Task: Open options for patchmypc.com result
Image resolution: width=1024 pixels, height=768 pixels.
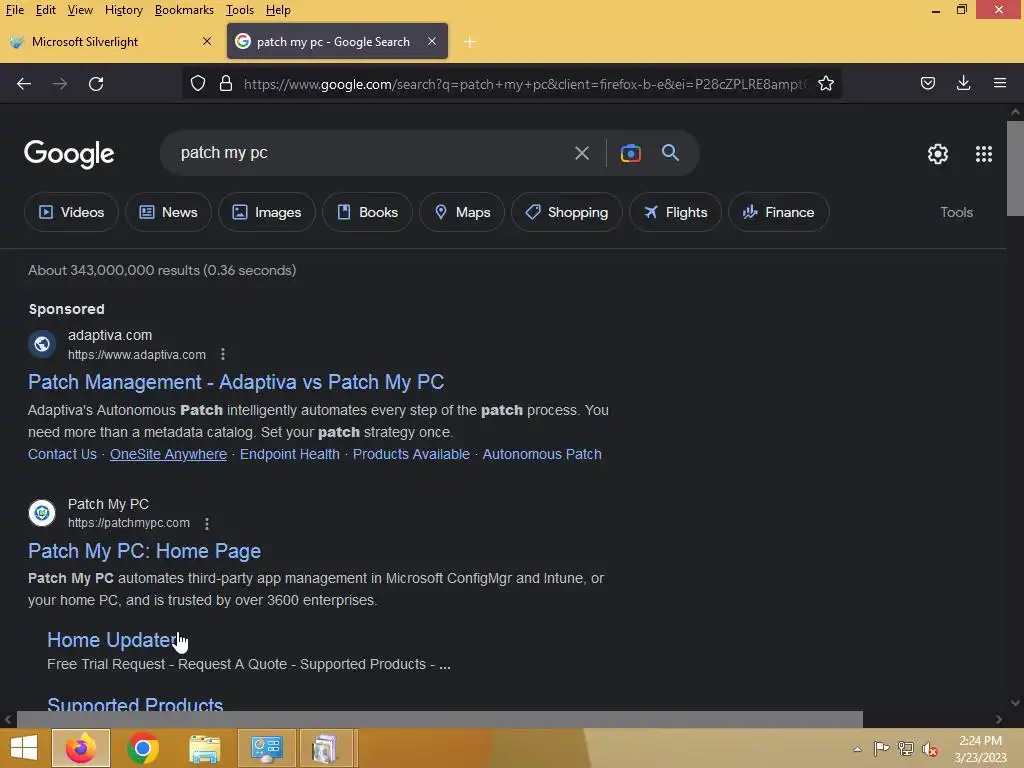Action: [207, 524]
